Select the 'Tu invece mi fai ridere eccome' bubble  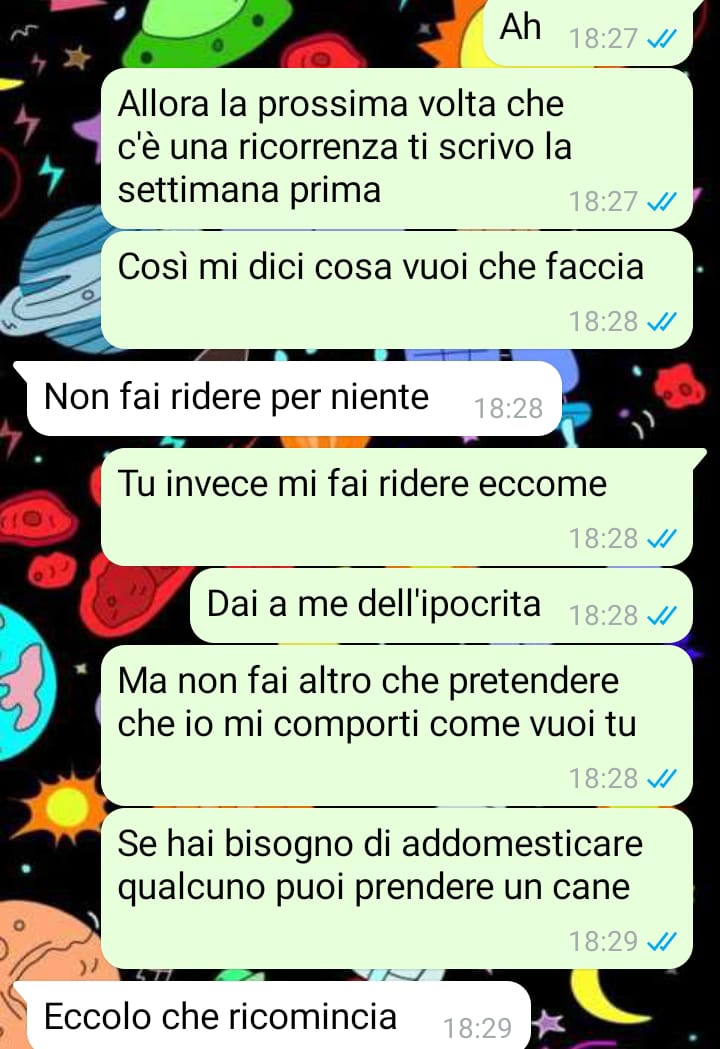pos(396,507)
